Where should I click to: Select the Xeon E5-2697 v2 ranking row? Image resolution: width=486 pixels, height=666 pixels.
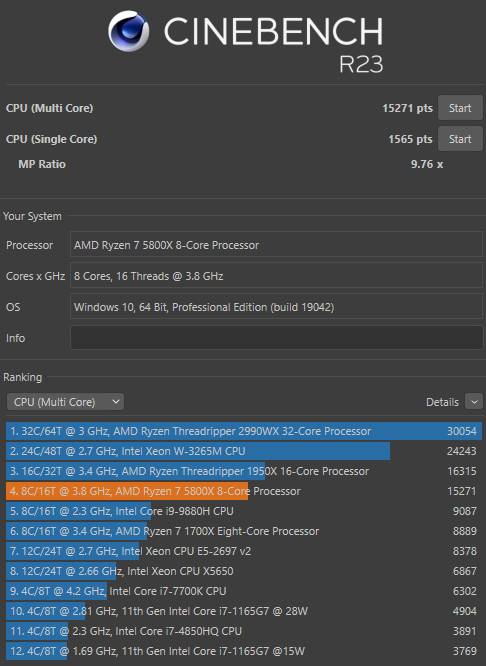pos(244,551)
